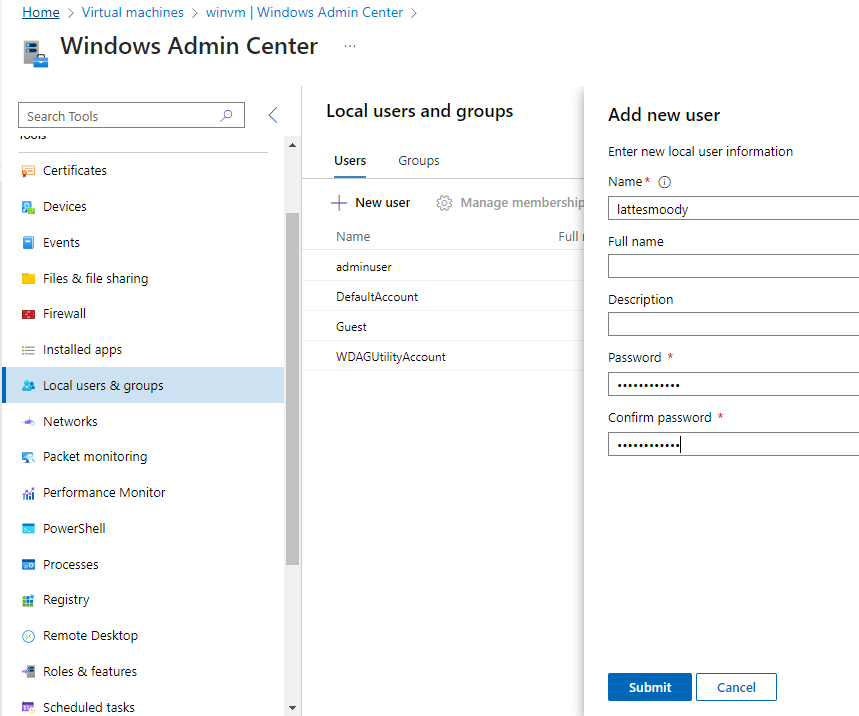
Task: Click the Remote Desktop icon
Action: click(28, 636)
